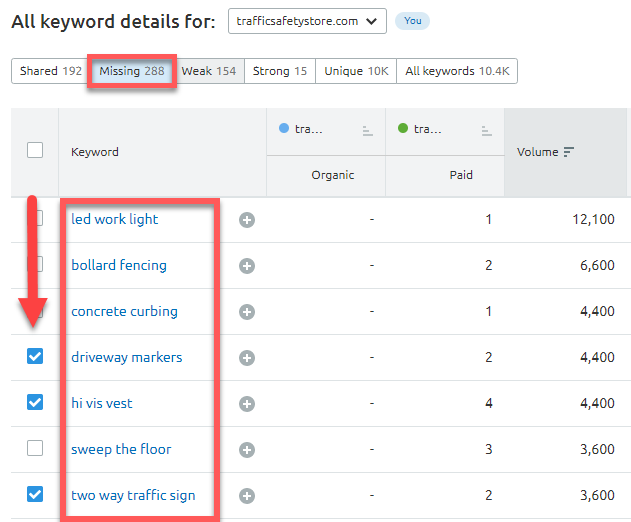Open the led work light keyword link

tap(114, 219)
